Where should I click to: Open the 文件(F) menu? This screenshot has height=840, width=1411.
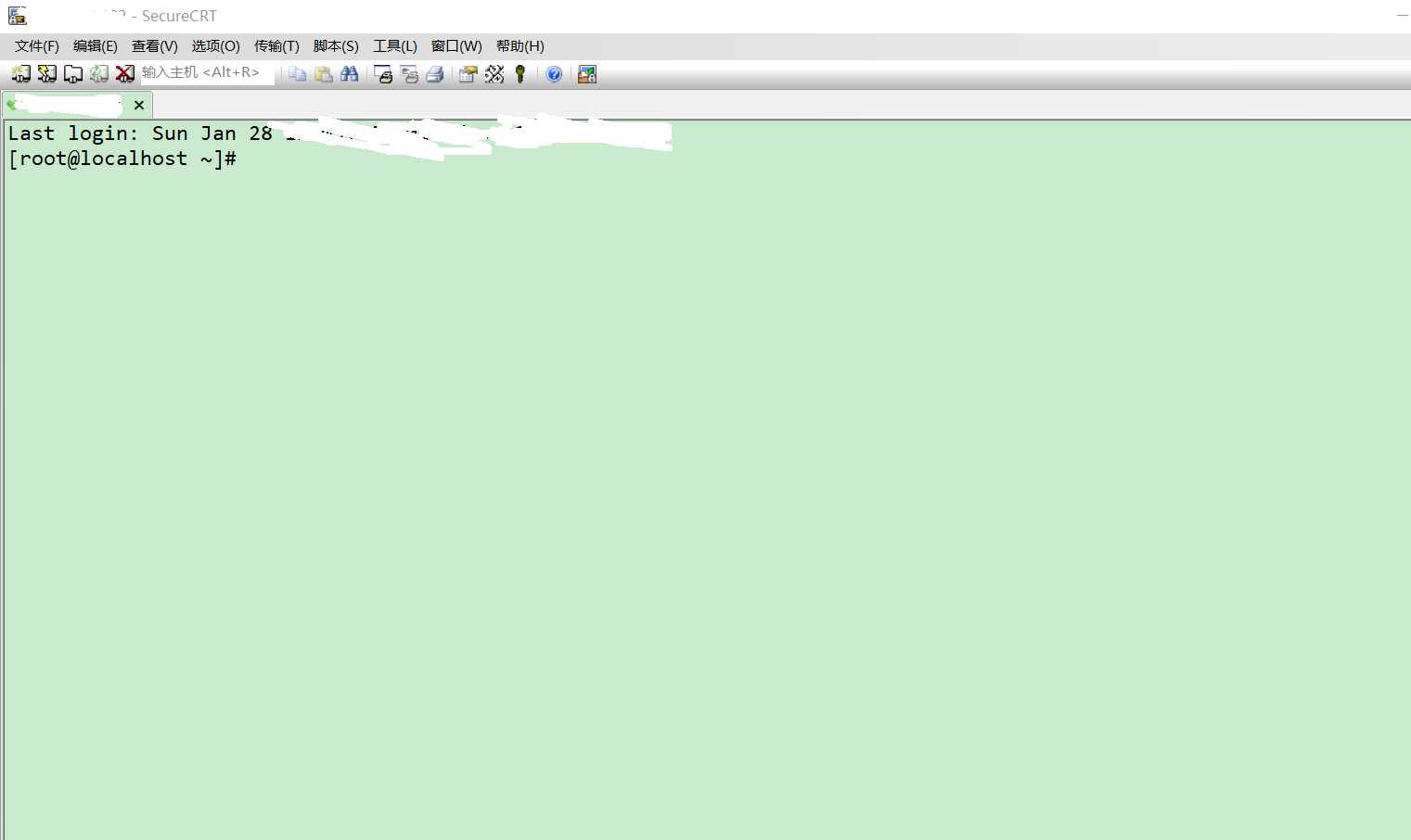[37, 46]
